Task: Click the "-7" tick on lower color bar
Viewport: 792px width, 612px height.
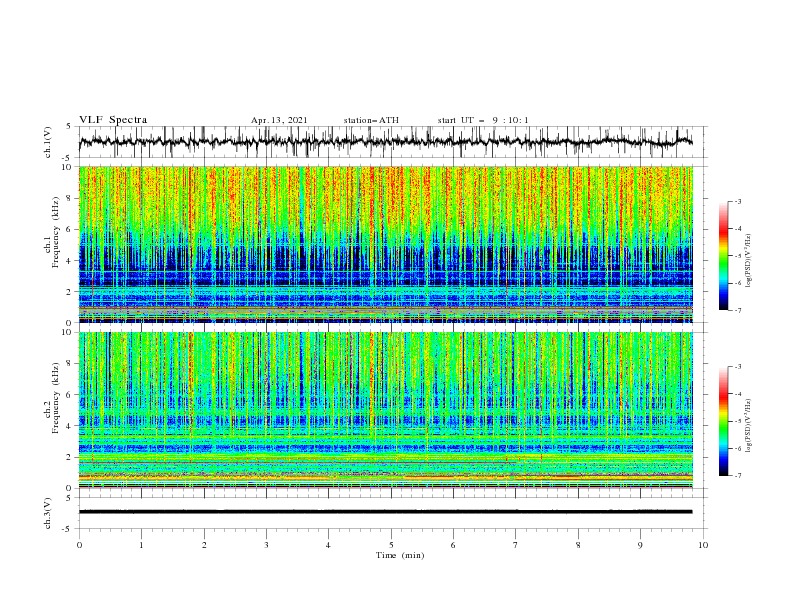Action: click(737, 476)
